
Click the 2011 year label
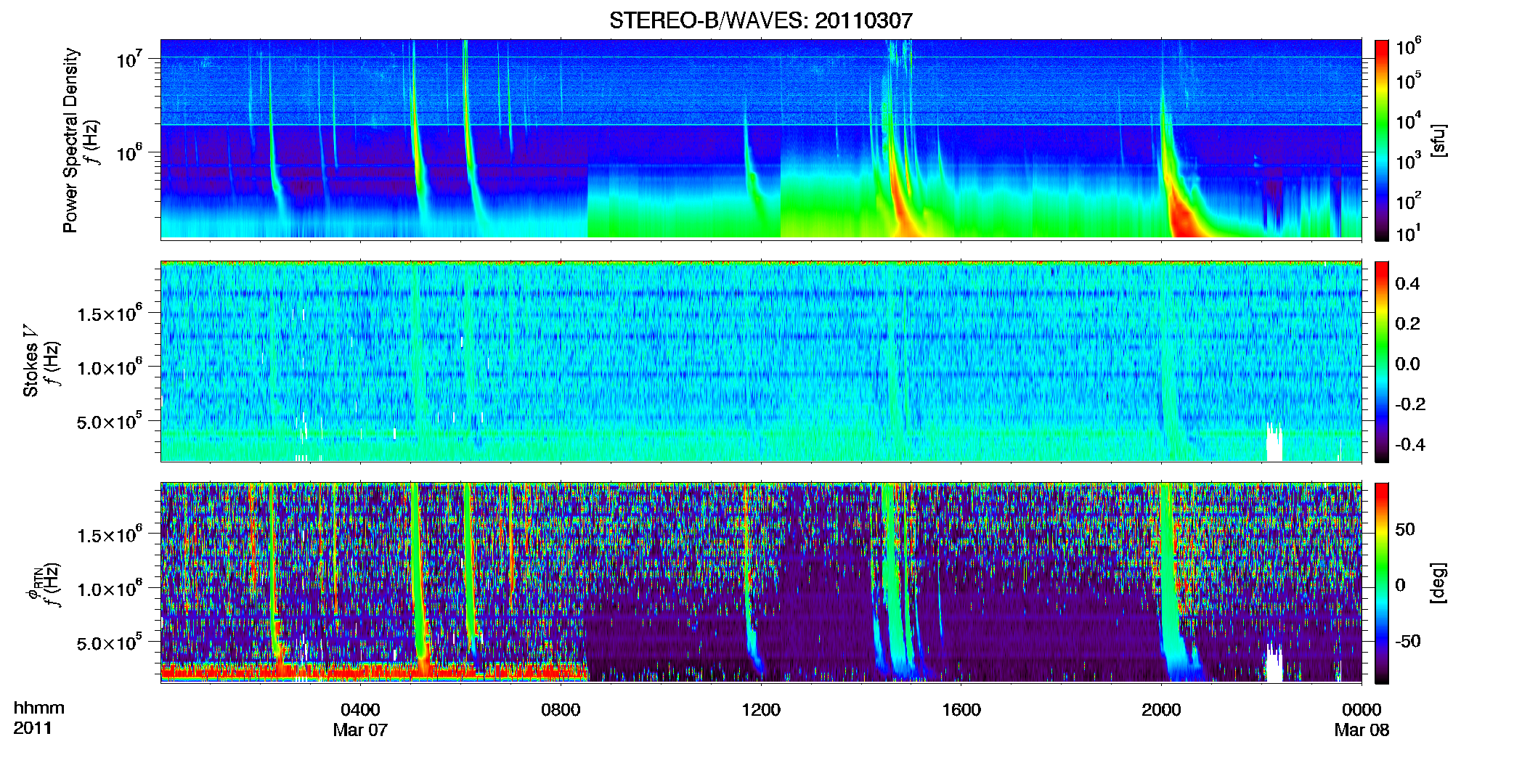[x=33, y=728]
